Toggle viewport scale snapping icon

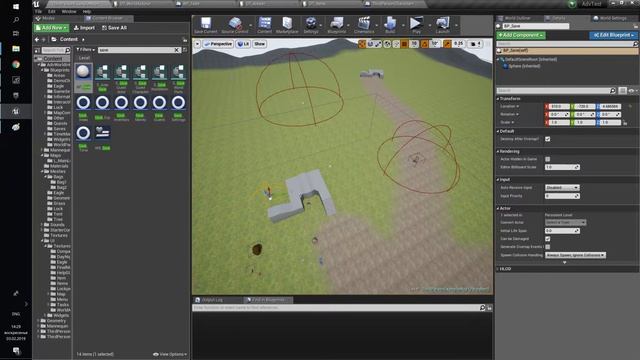pyautogui.click(x=447, y=44)
